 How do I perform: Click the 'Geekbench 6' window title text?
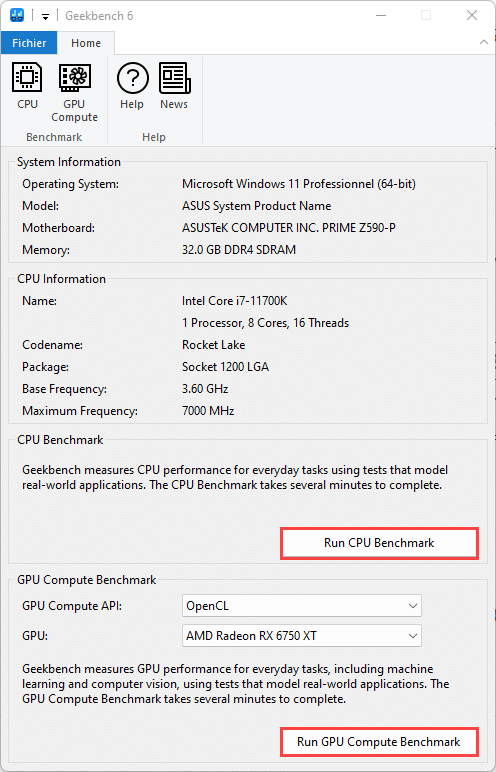click(x=99, y=16)
